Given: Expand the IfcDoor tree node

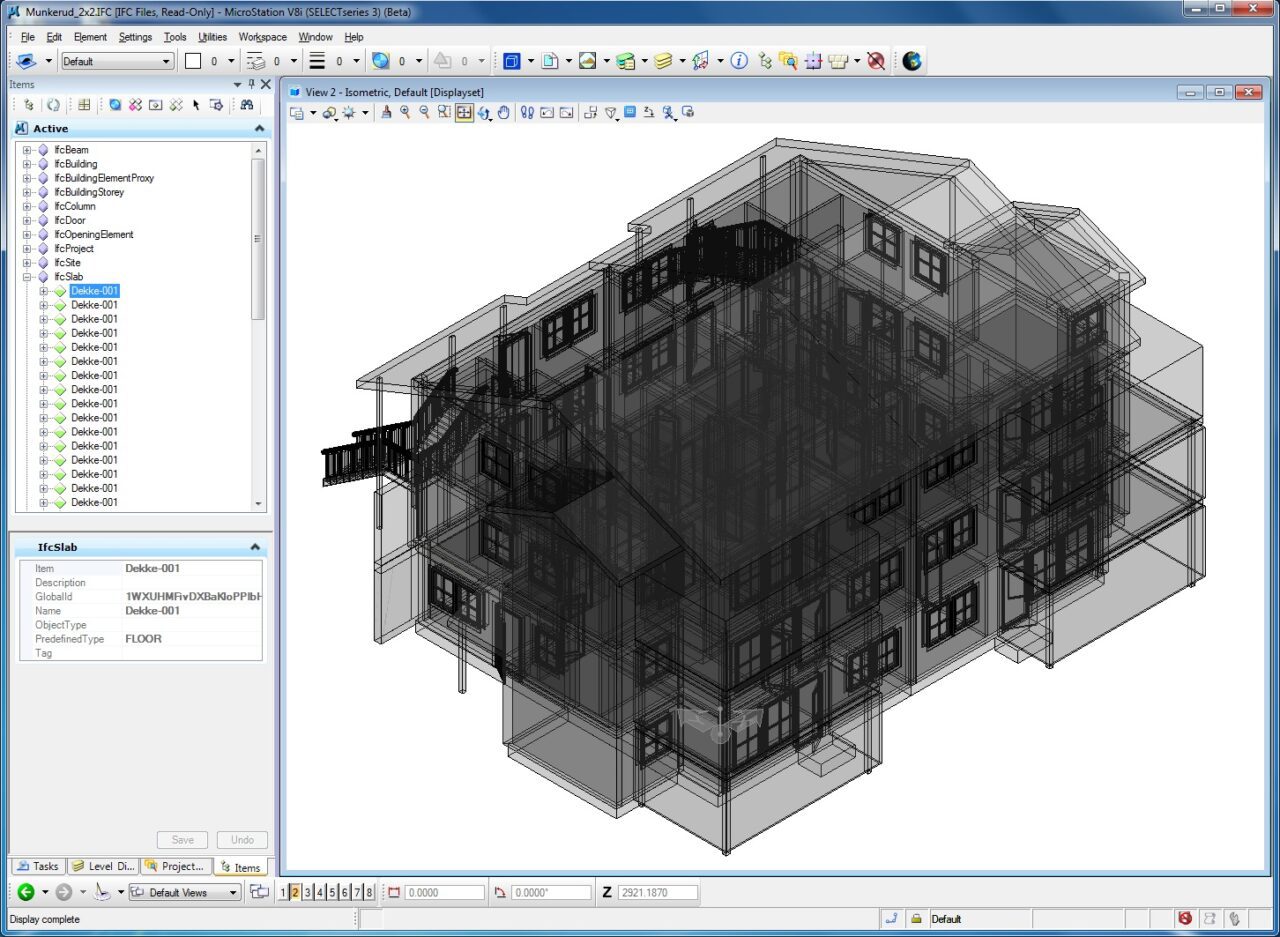Looking at the screenshot, I should tap(27, 220).
